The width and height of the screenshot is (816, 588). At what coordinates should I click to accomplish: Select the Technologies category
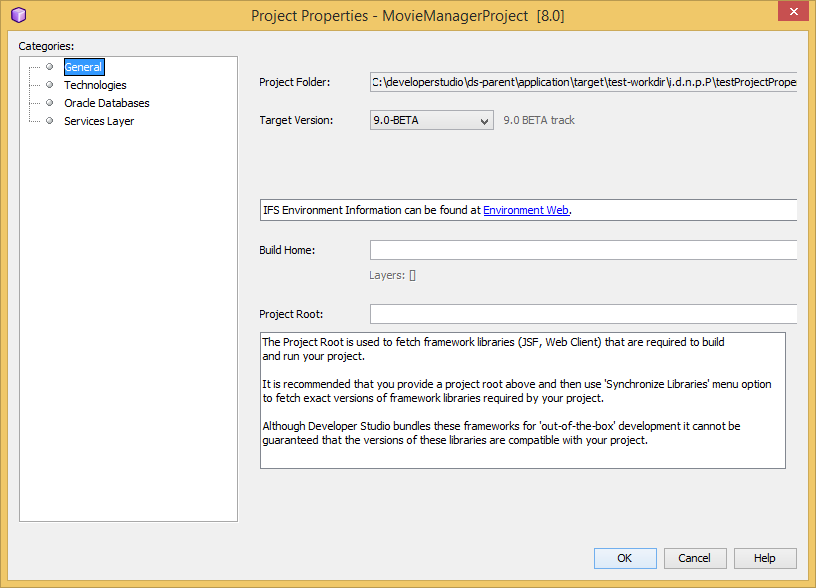[95, 85]
